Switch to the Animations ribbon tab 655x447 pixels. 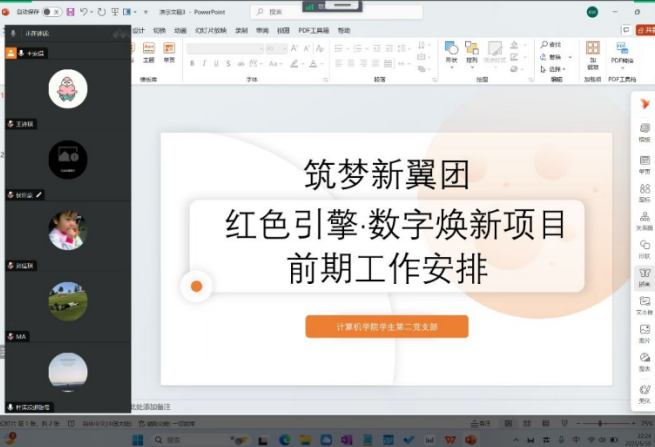[180, 30]
